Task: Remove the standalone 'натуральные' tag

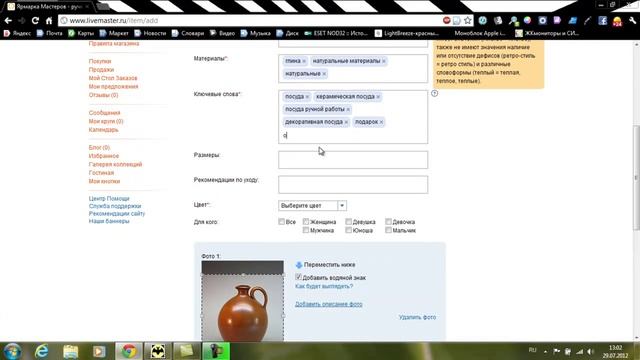Action: tap(324, 74)
